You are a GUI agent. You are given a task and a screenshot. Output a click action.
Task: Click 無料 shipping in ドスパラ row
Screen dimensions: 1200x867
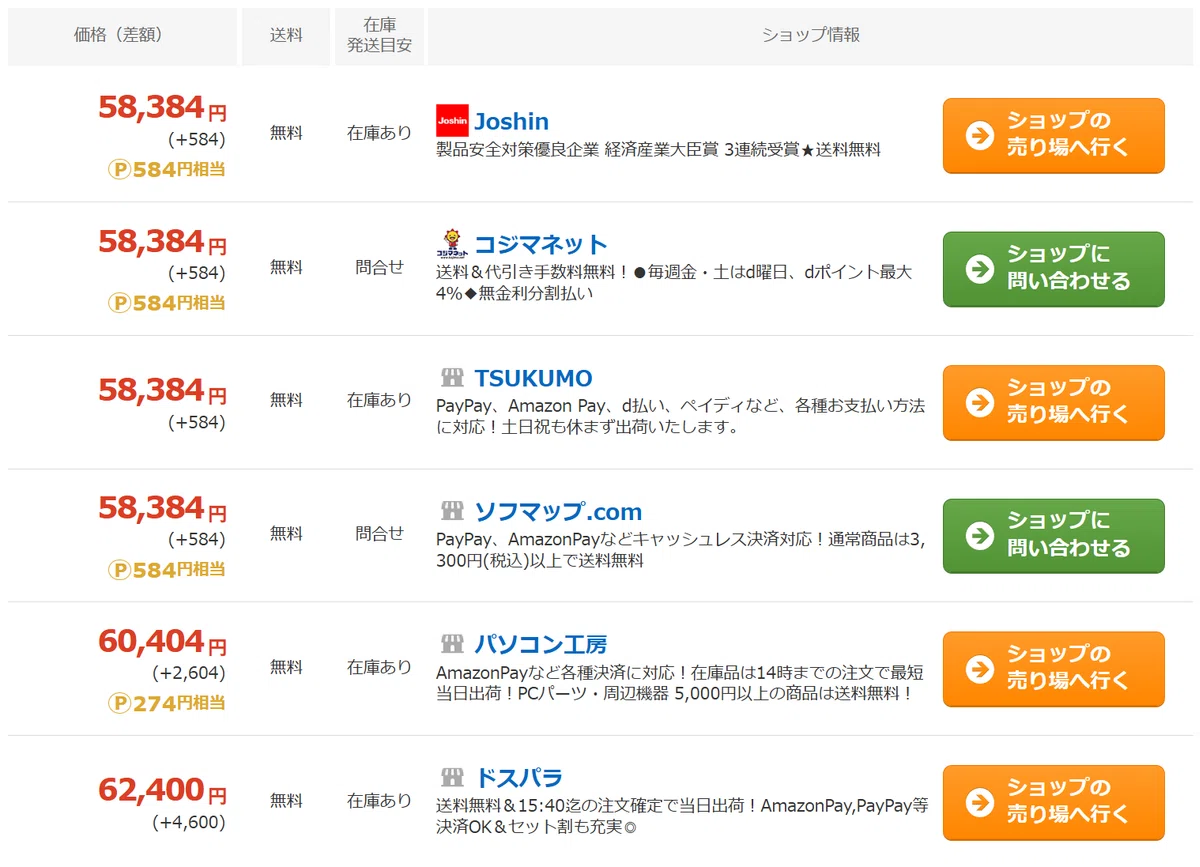point(286,801)
